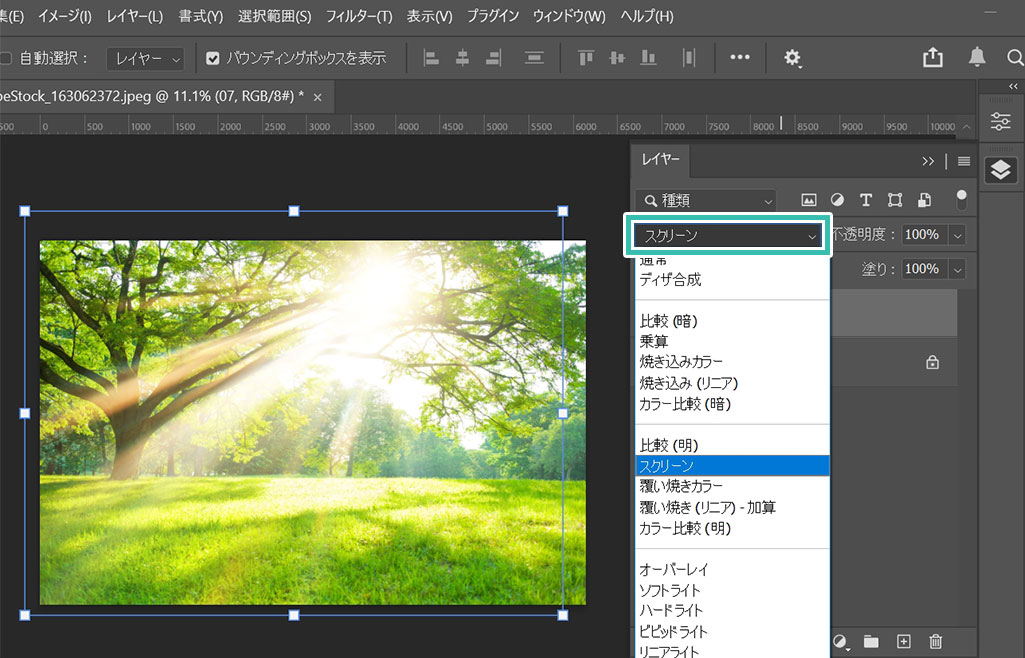Open the notification bell icon
Image resolution: width=1025 pixels, height=658 pixels.
[x=976, y=58]
